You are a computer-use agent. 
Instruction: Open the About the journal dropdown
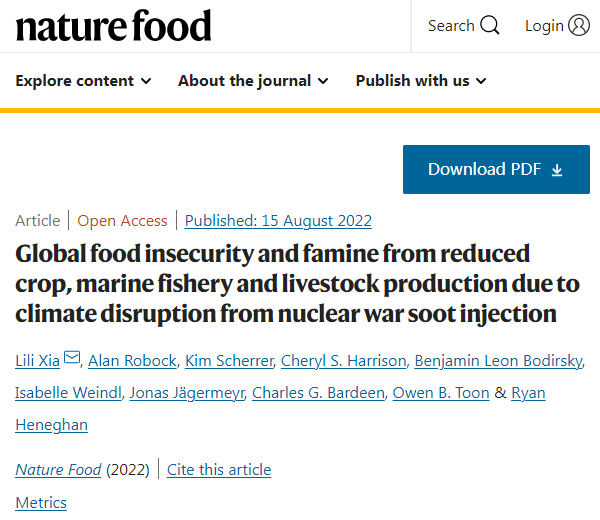[x=253, y=81]
